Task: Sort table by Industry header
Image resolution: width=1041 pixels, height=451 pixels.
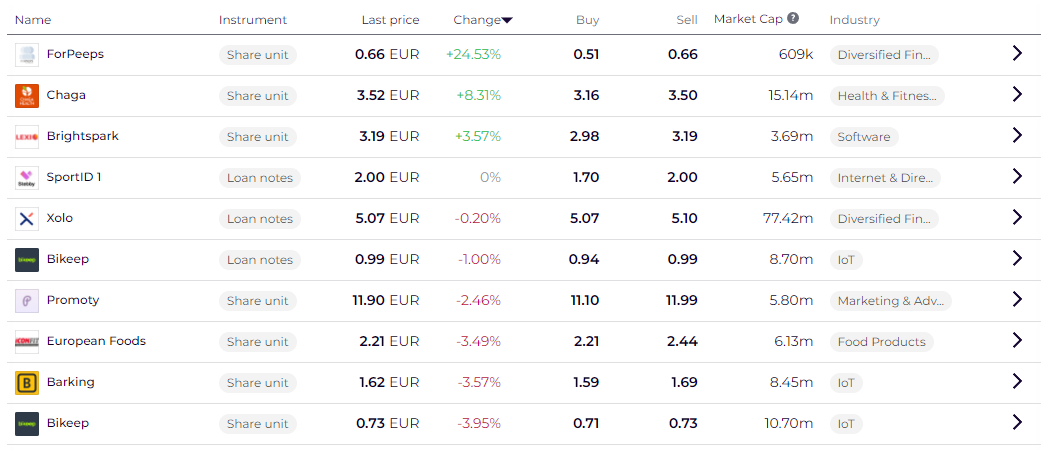Action: pos(854,20)
